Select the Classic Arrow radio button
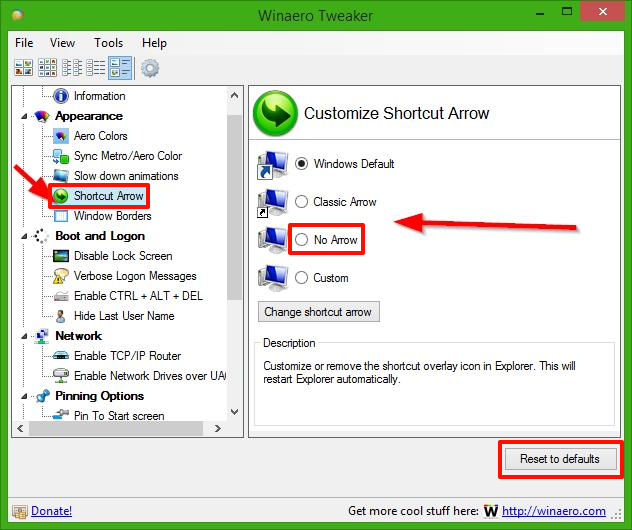The width and height of the screenshot is (632, 530). (x=301, y=202)
